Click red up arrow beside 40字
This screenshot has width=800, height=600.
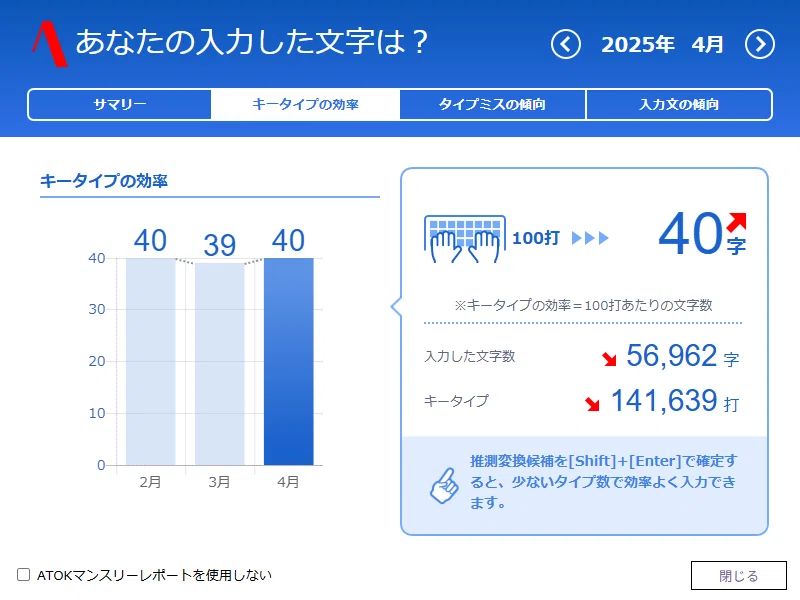pos(736,221)
